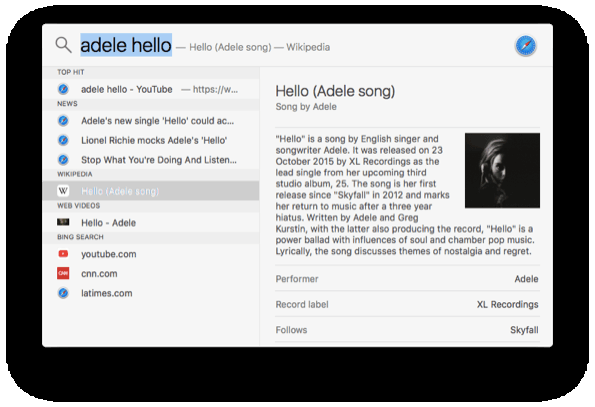595x407 pixels.
Task: Open the latimes.com Bing result
Action: (x=151, y=293)
